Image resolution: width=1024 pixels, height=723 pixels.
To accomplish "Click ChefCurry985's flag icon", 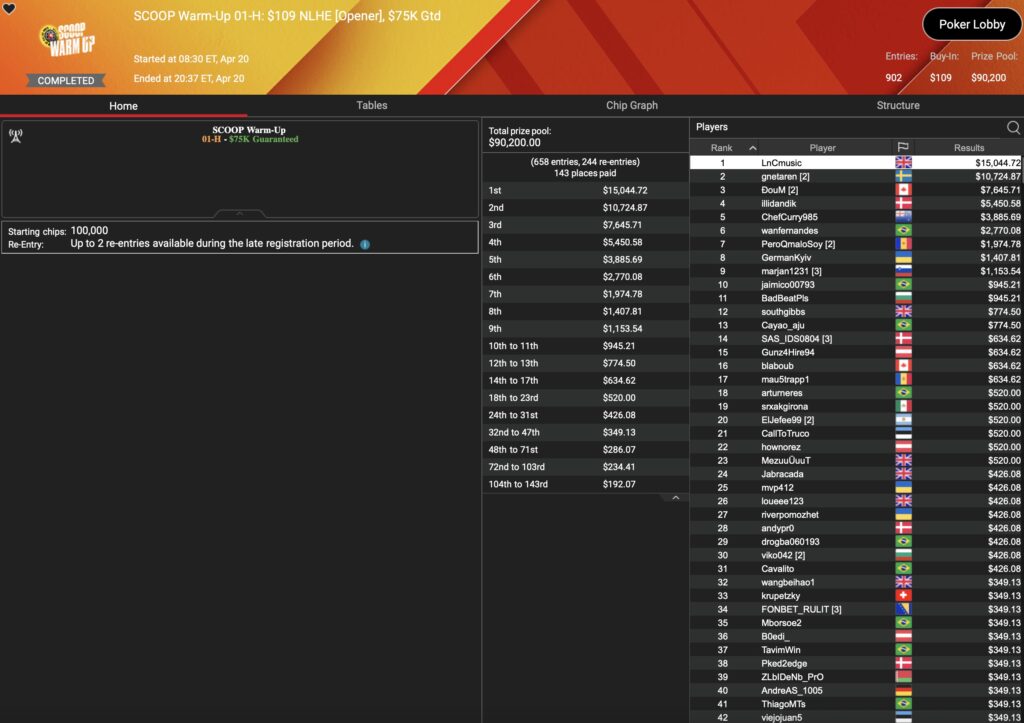I will click(903, 217).
